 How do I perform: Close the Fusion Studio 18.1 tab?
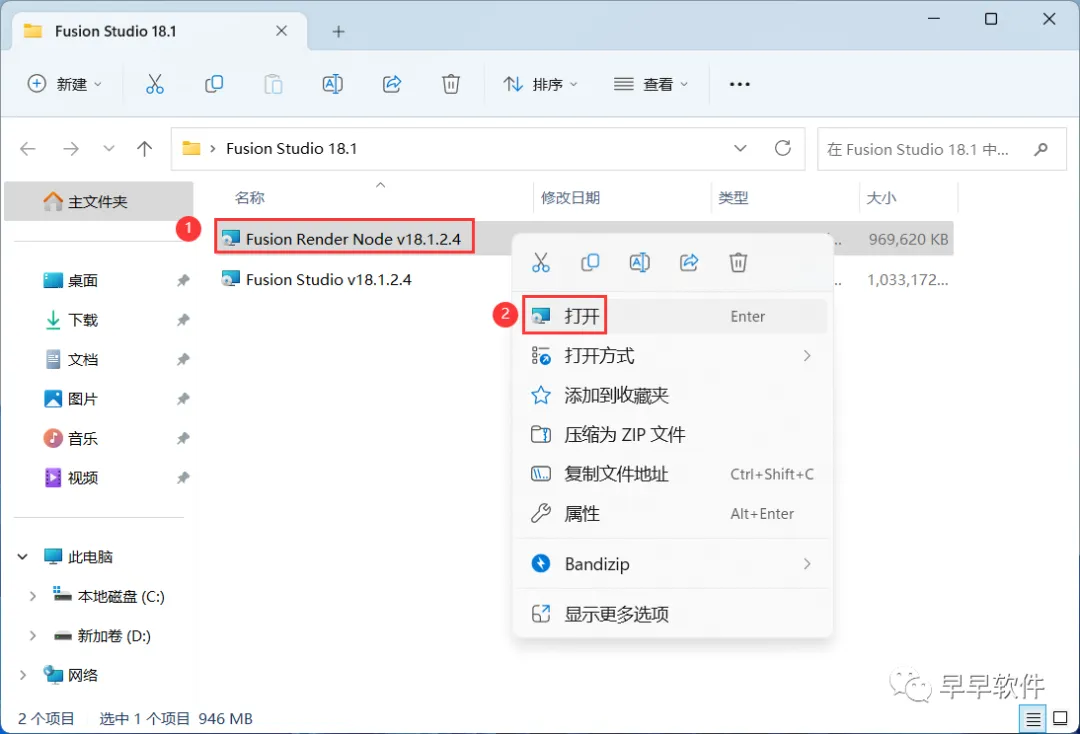(281, 31)
